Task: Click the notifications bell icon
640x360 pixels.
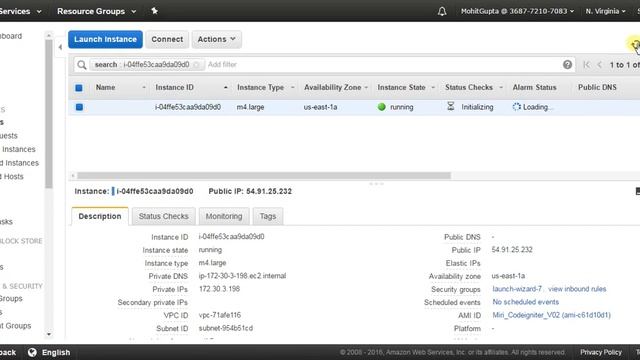Action: click(x=442, y=11)
